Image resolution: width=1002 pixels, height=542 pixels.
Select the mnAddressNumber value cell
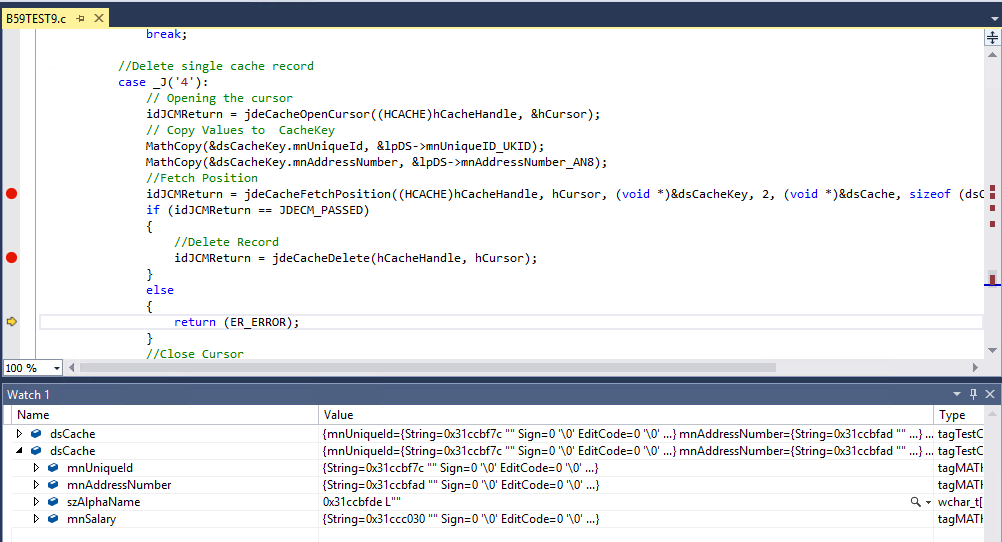click(626, 484)
